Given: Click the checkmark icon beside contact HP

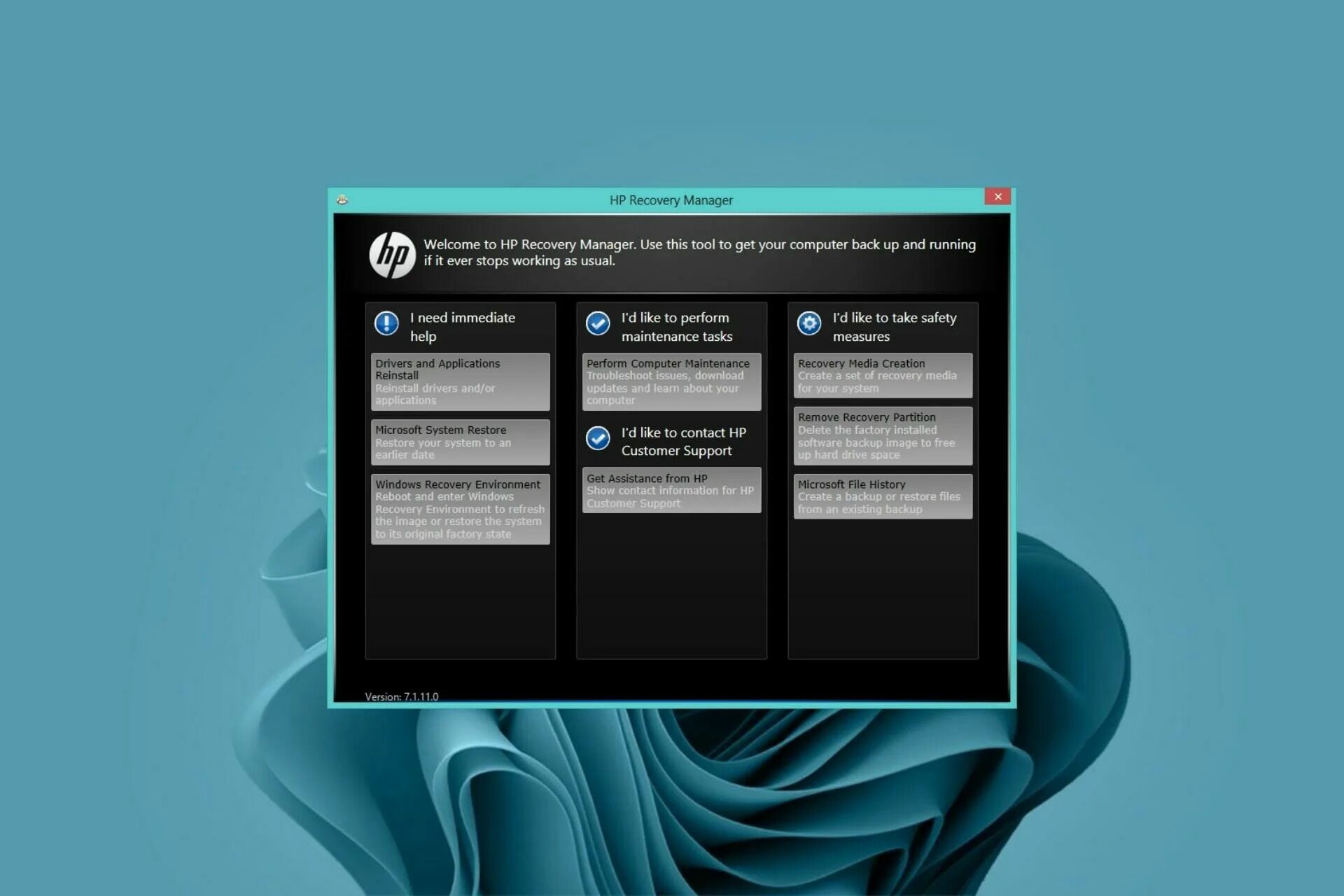Looking at the screenshot, I should (598, 438).
